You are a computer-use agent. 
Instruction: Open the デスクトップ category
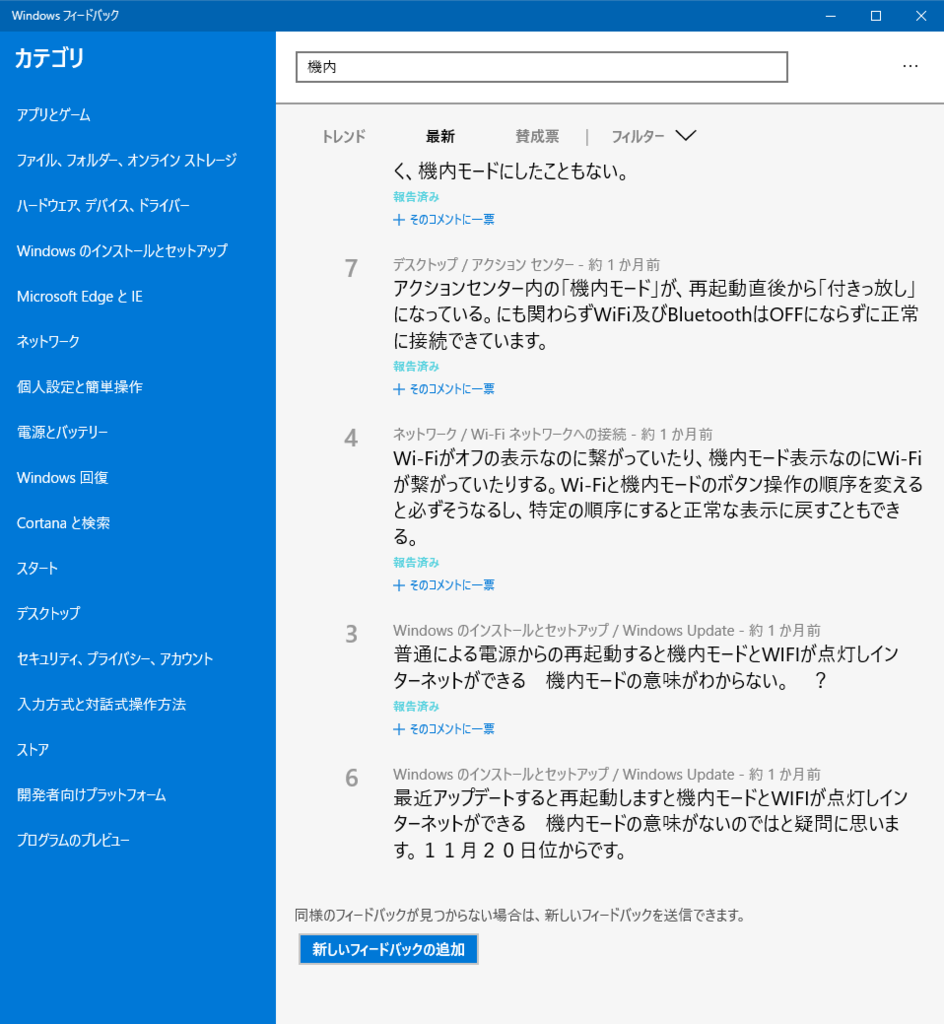[x=48, y=614]
